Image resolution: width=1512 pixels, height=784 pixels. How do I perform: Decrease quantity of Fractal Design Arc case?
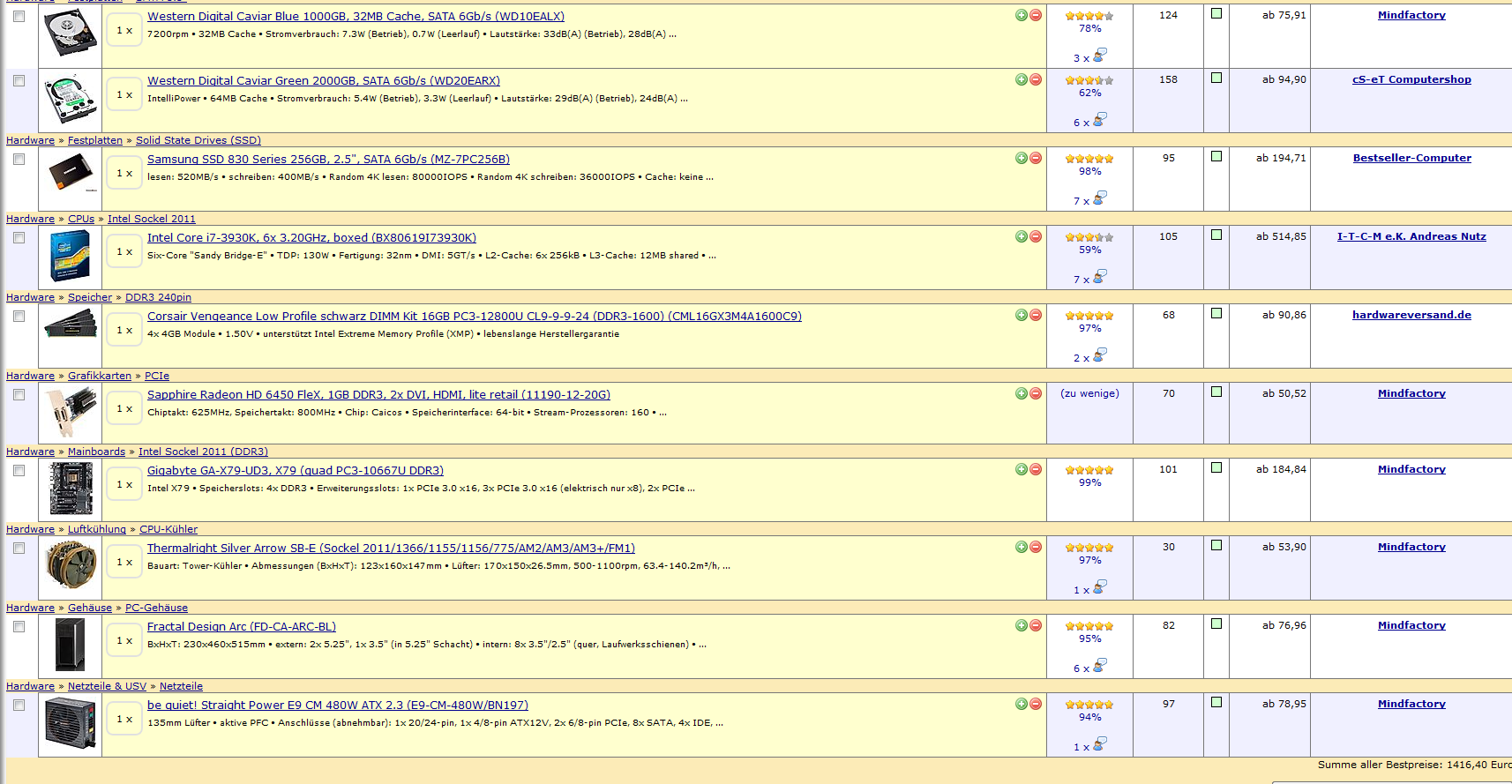(1036, 625)
